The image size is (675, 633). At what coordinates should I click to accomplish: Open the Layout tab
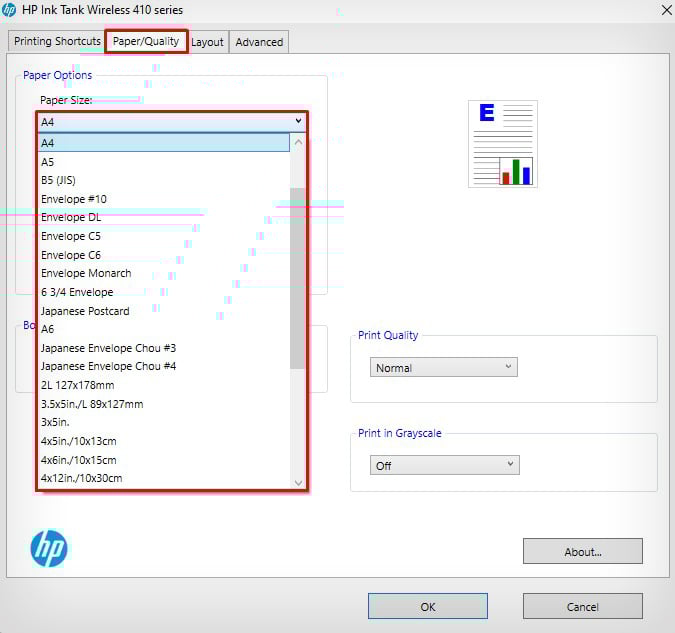point(207,42)
